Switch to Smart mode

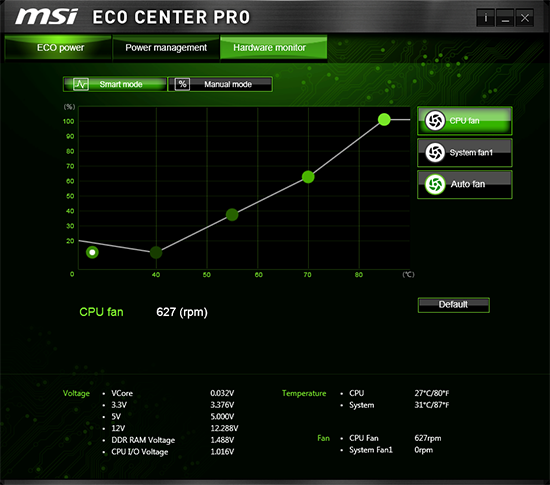tap(115, 84)
